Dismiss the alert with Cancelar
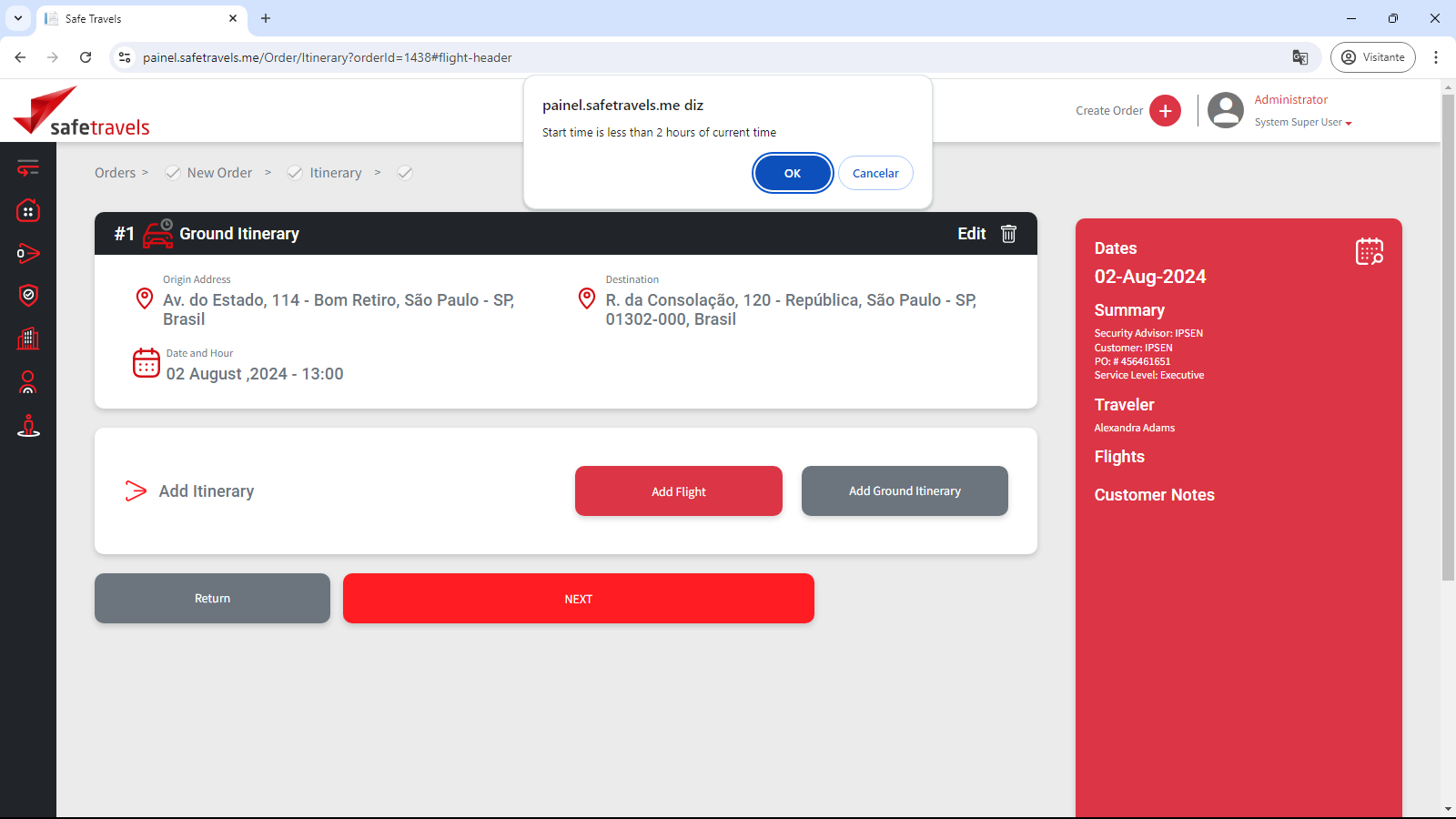This screenshot has width=1456, height=819. pyautogui.click(x=875, y=173)
